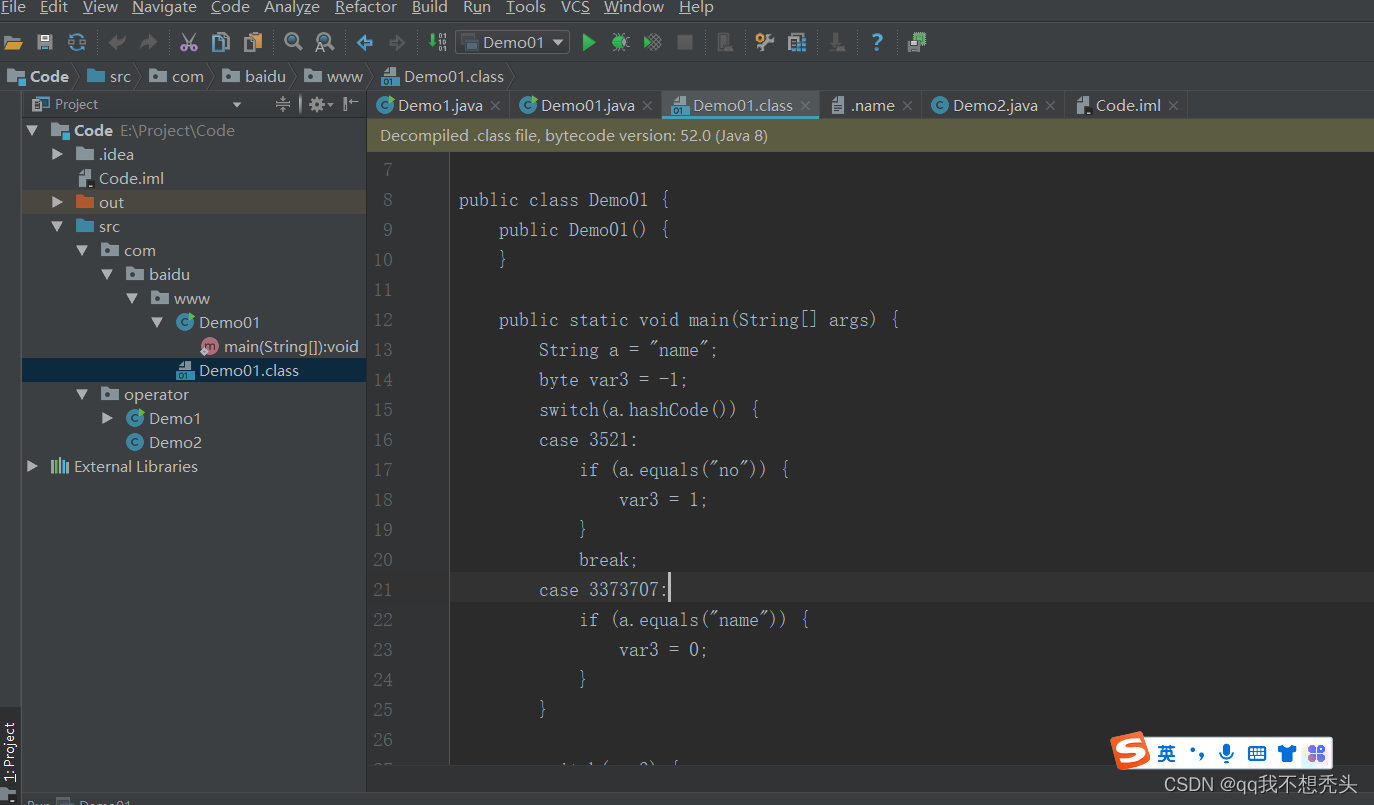This screenshot has height=805, width=1374.
Task: Click the Save All toolbar icon
Action: [45, 42]
